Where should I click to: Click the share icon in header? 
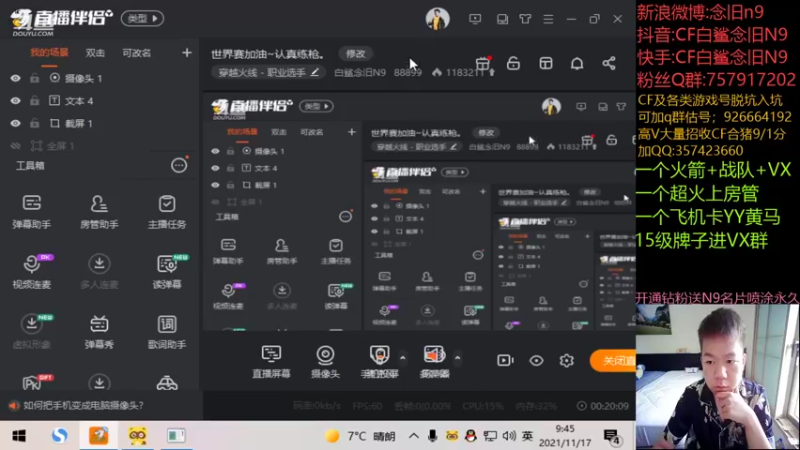coord(609,63)
